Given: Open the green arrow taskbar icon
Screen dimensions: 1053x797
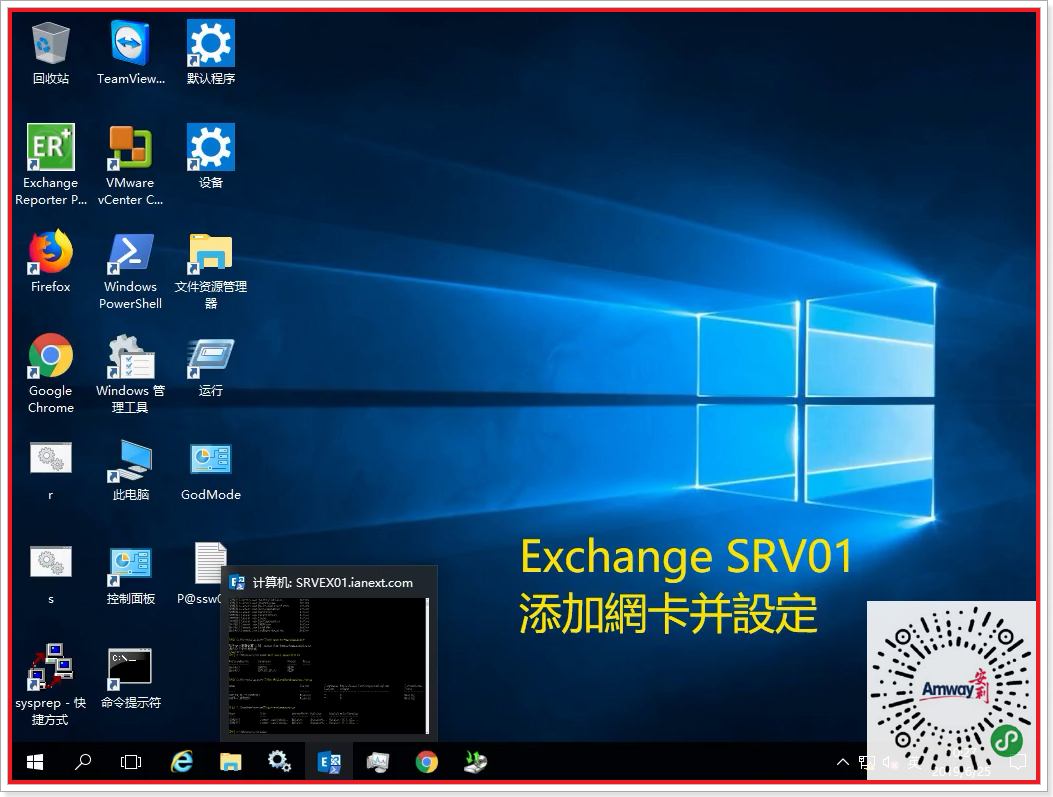Looking at the screenshot, I should tap(475, 761).
